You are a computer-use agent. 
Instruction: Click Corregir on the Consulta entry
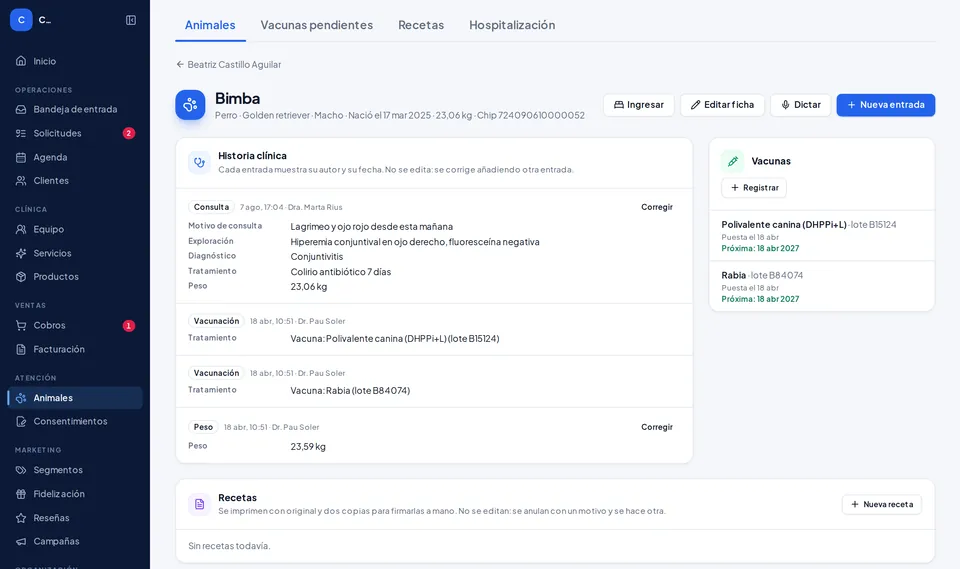coord(656,207)
